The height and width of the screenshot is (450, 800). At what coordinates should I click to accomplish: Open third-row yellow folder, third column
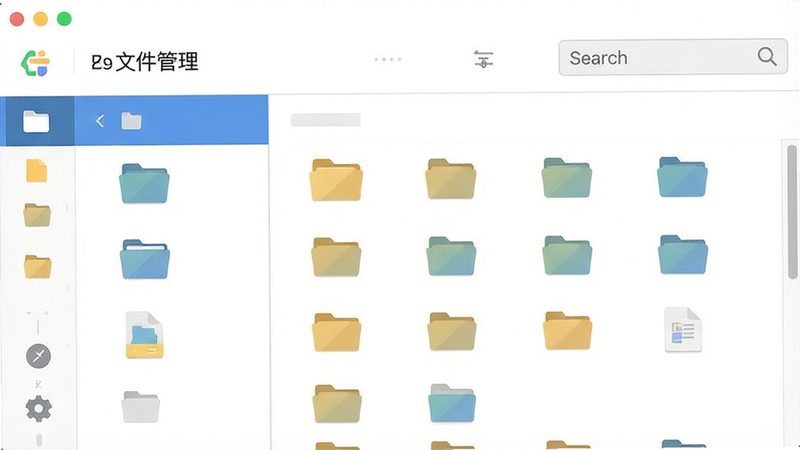coord(567,331)
